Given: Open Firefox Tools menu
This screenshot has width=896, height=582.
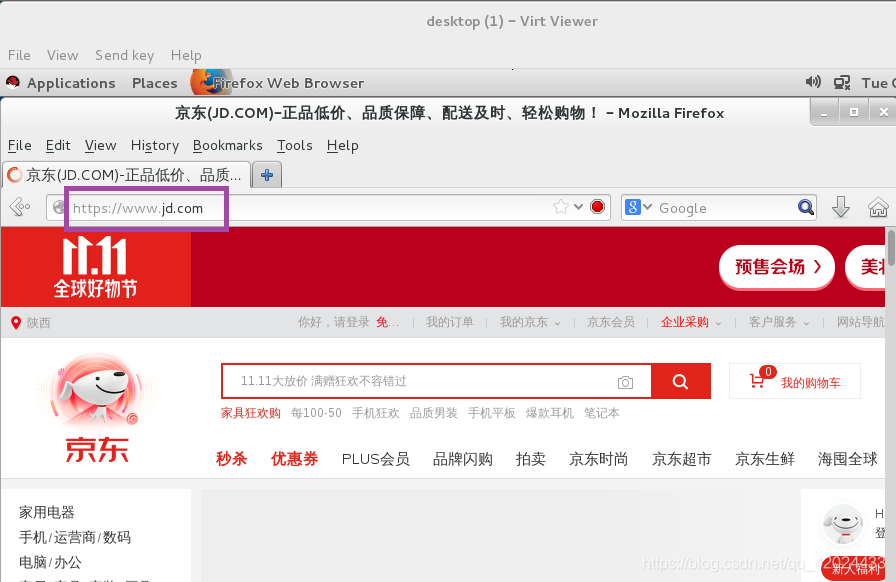Looking at the screenshot, I should coord(295,146).
